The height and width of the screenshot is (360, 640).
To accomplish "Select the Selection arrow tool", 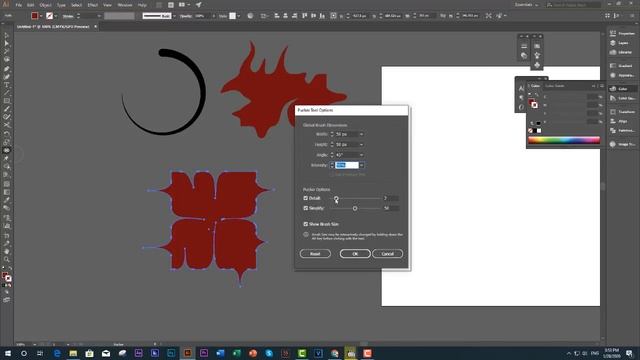I will point(7,36).
